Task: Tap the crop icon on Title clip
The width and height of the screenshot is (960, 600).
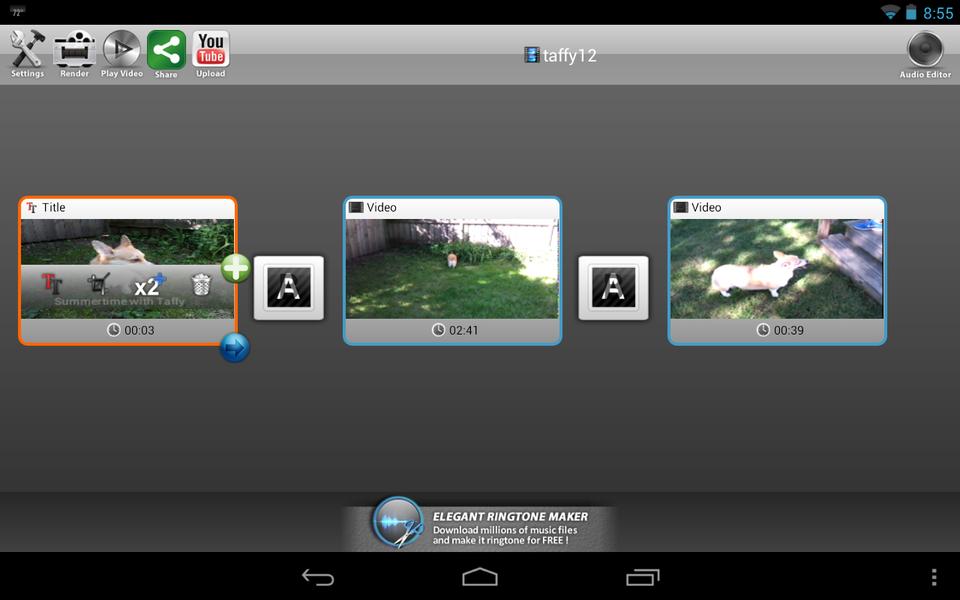Action: [99, 283]
